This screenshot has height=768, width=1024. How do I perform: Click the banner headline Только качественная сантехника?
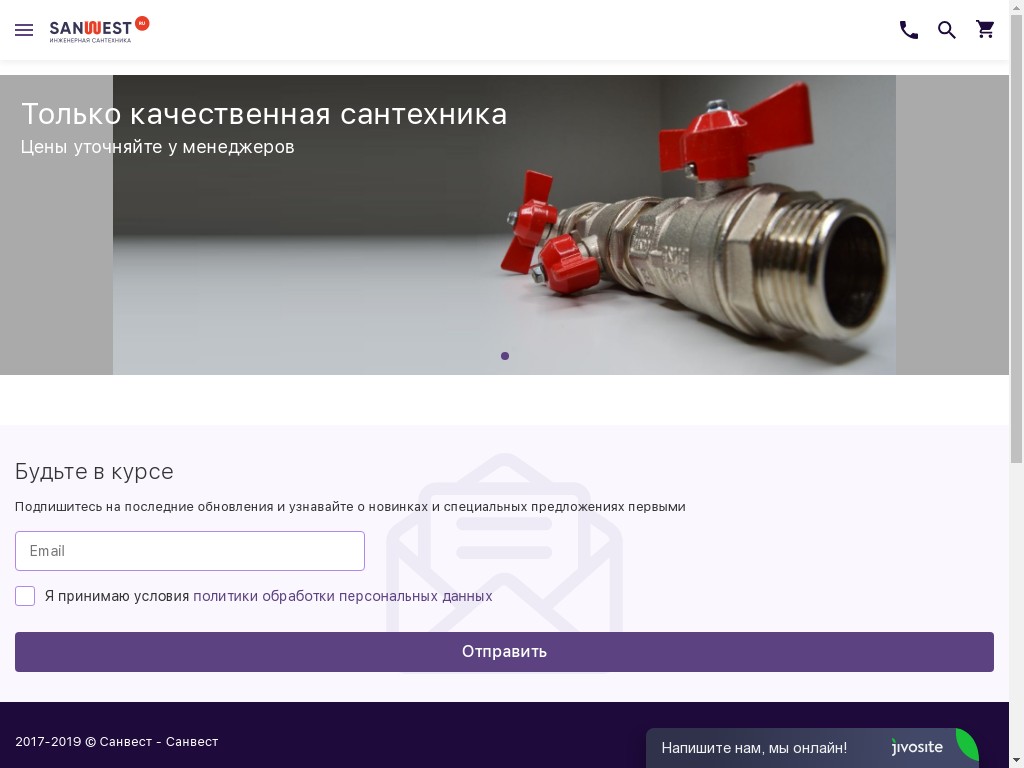264,114
